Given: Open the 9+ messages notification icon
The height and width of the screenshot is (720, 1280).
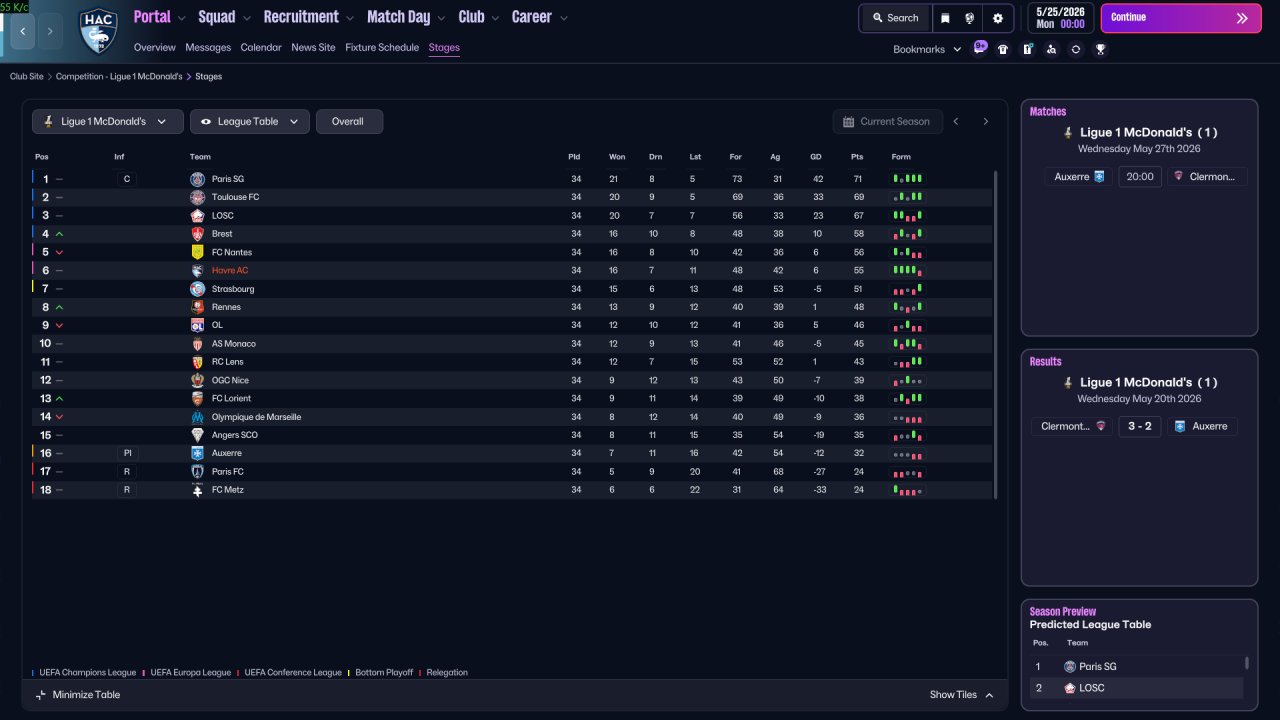Looking at the screenshot, I should coord(980,48).
